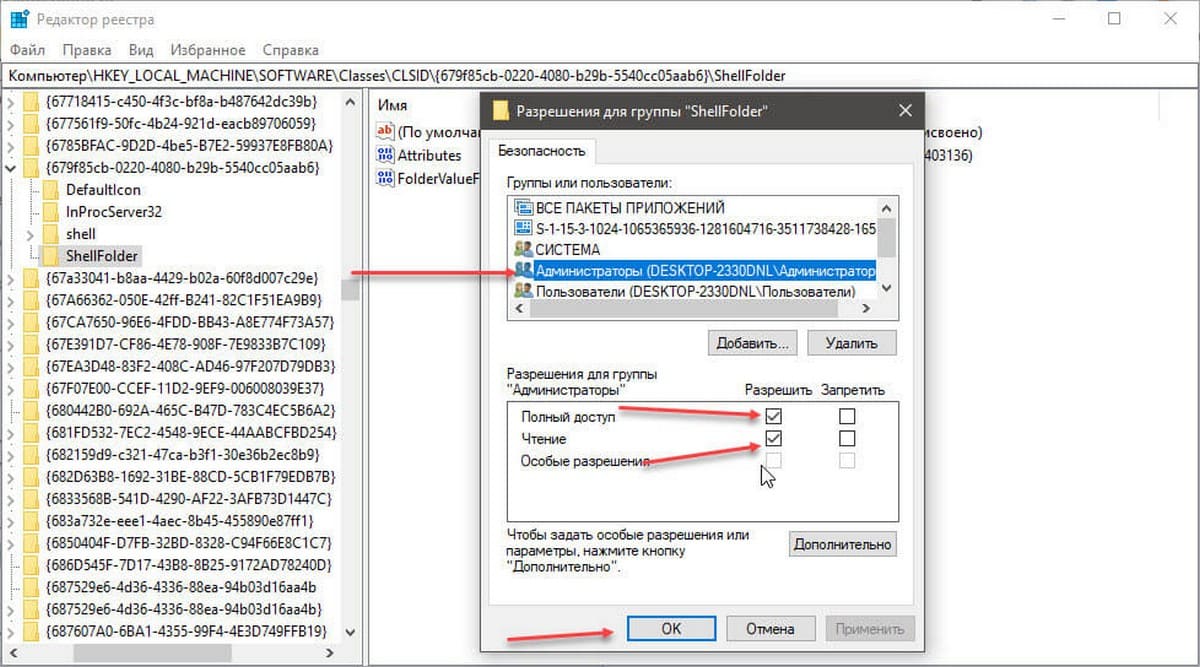1200x667 pixels.
Task: Click the binary value icon of Attributes
Action: coord(385,155)
